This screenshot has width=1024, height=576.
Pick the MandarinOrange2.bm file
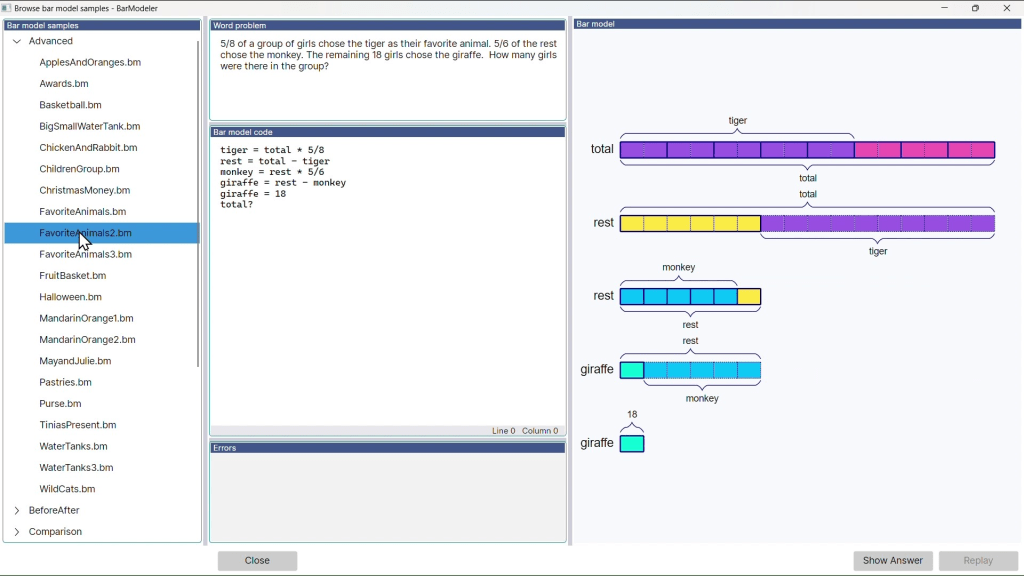[x=86, y=340]
